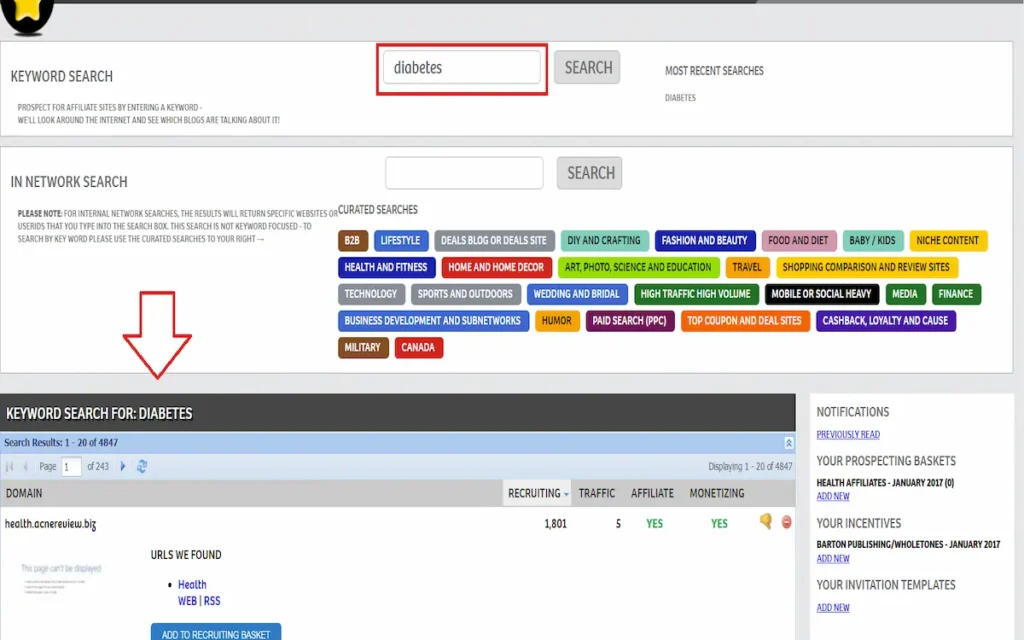Viewport: 1024px width, 640px height.
Task: Click Add New under Your Invitation Templates
Action: (833, 607)
